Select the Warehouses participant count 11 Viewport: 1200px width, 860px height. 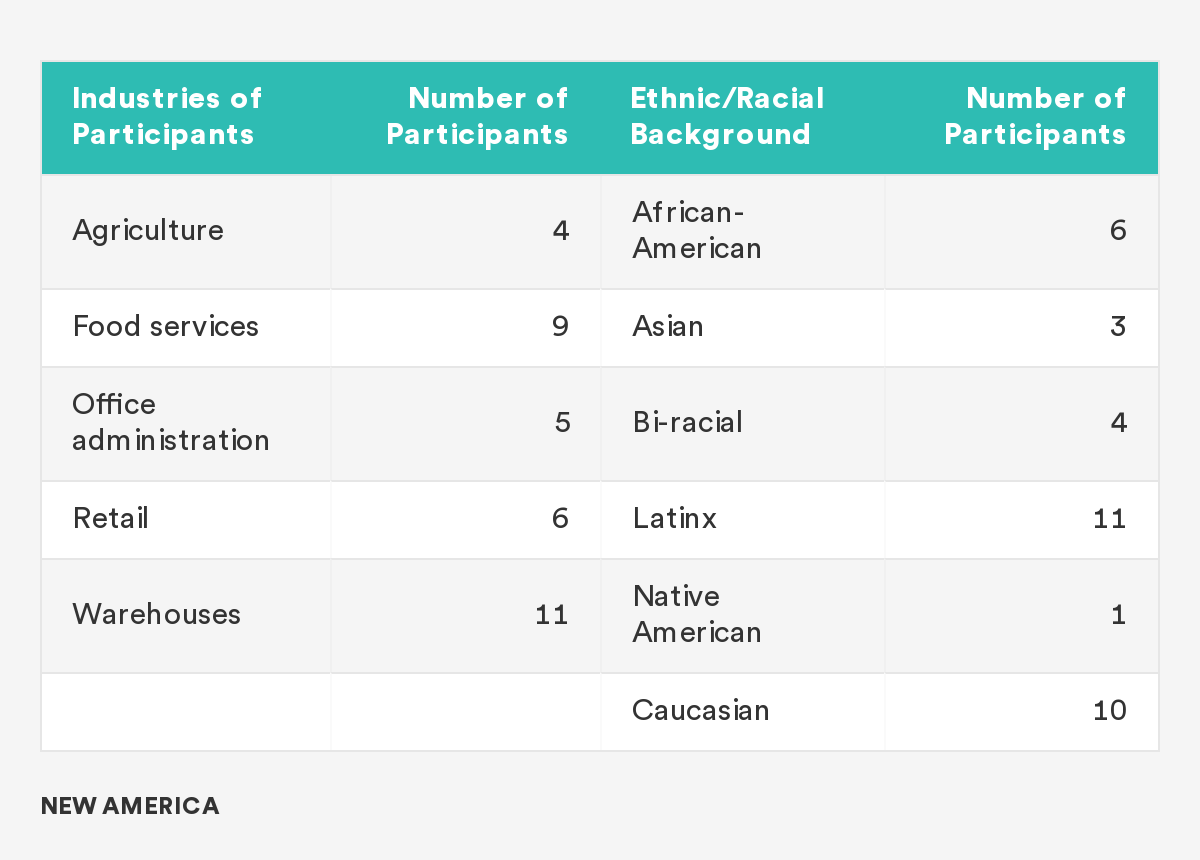click(551, 614)
